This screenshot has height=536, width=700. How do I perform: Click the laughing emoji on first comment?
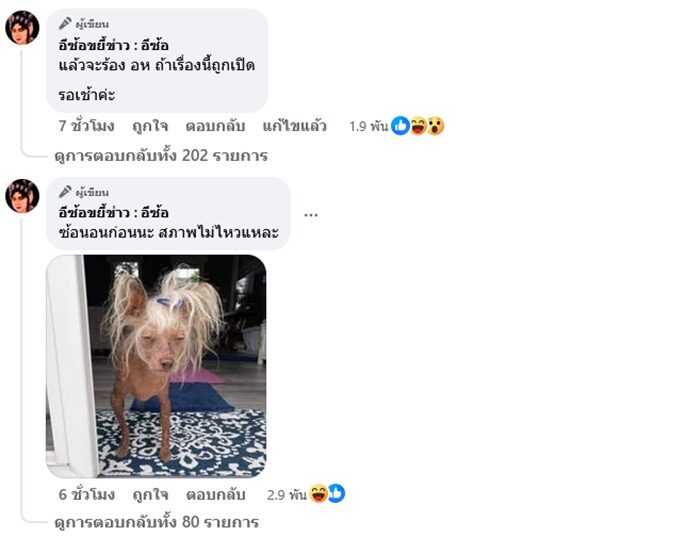pos(418,126)
